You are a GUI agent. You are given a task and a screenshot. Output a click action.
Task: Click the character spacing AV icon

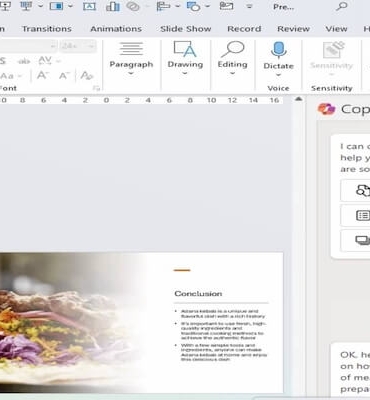[45, 61]
